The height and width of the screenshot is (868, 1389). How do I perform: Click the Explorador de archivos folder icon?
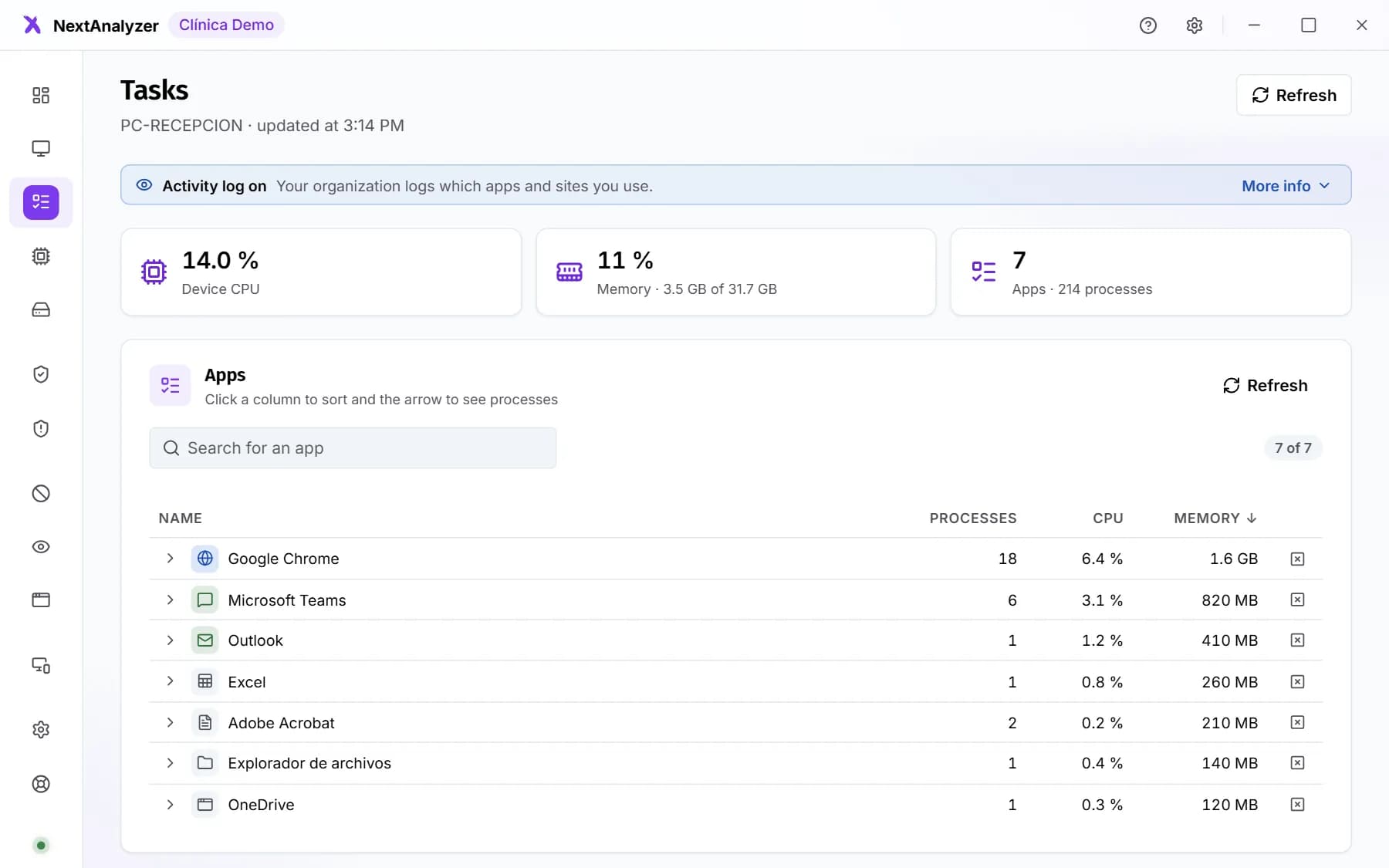click(x=205, y=763)
